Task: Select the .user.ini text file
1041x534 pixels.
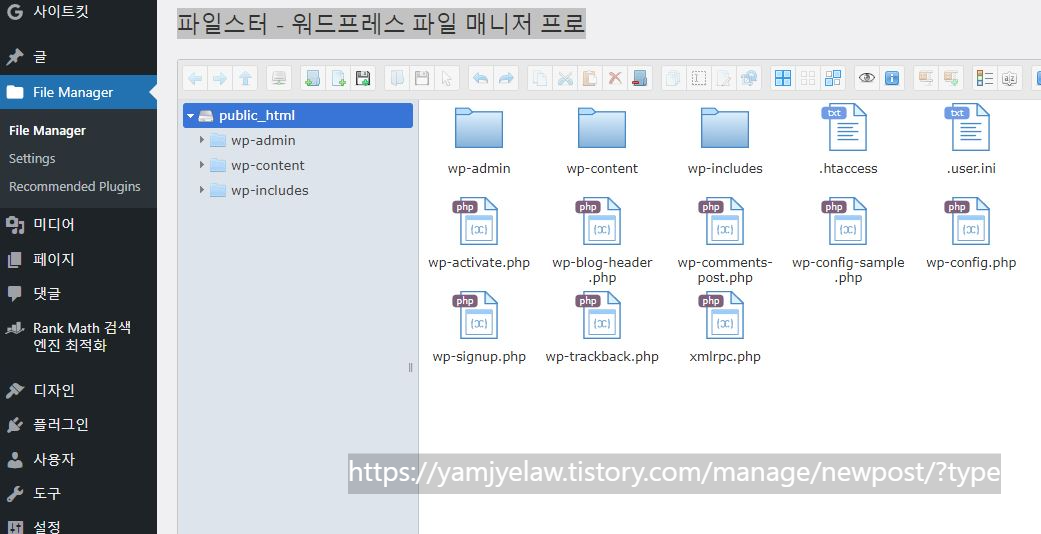Action: point(971,141)
